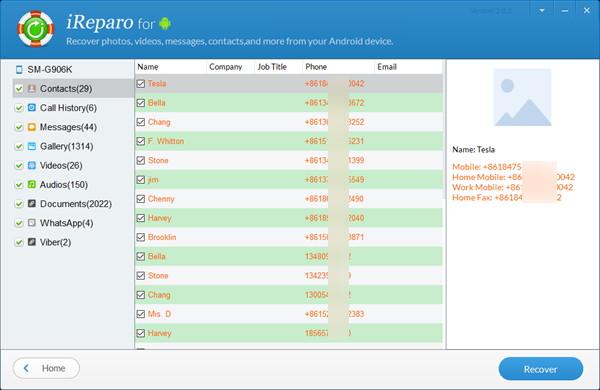The height and width of the screenshot is (390, 600).
Task: Select the jim contact name
Action: [153, 179]
